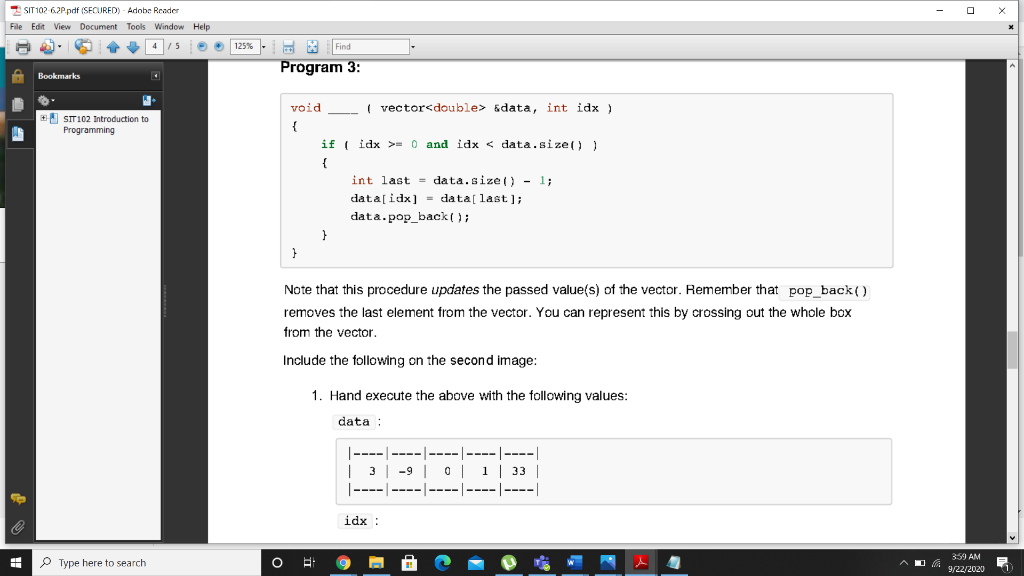Open the zoom level dropdown arrow

click(263, 47)
